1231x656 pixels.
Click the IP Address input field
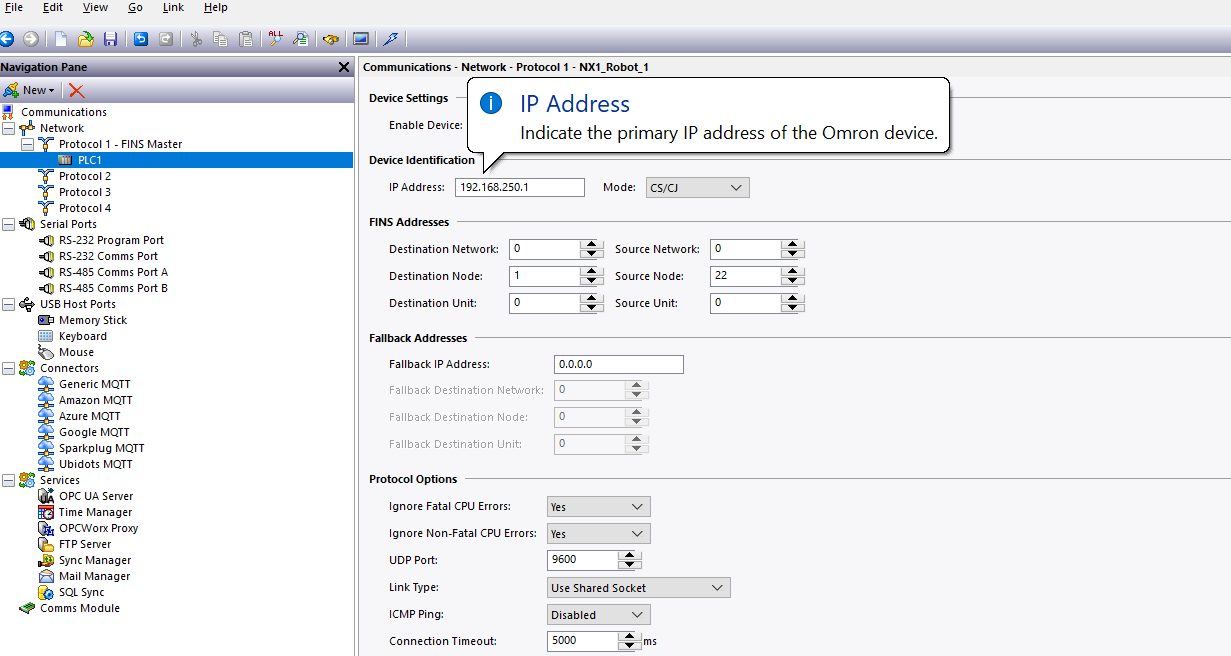coord(519,187)
